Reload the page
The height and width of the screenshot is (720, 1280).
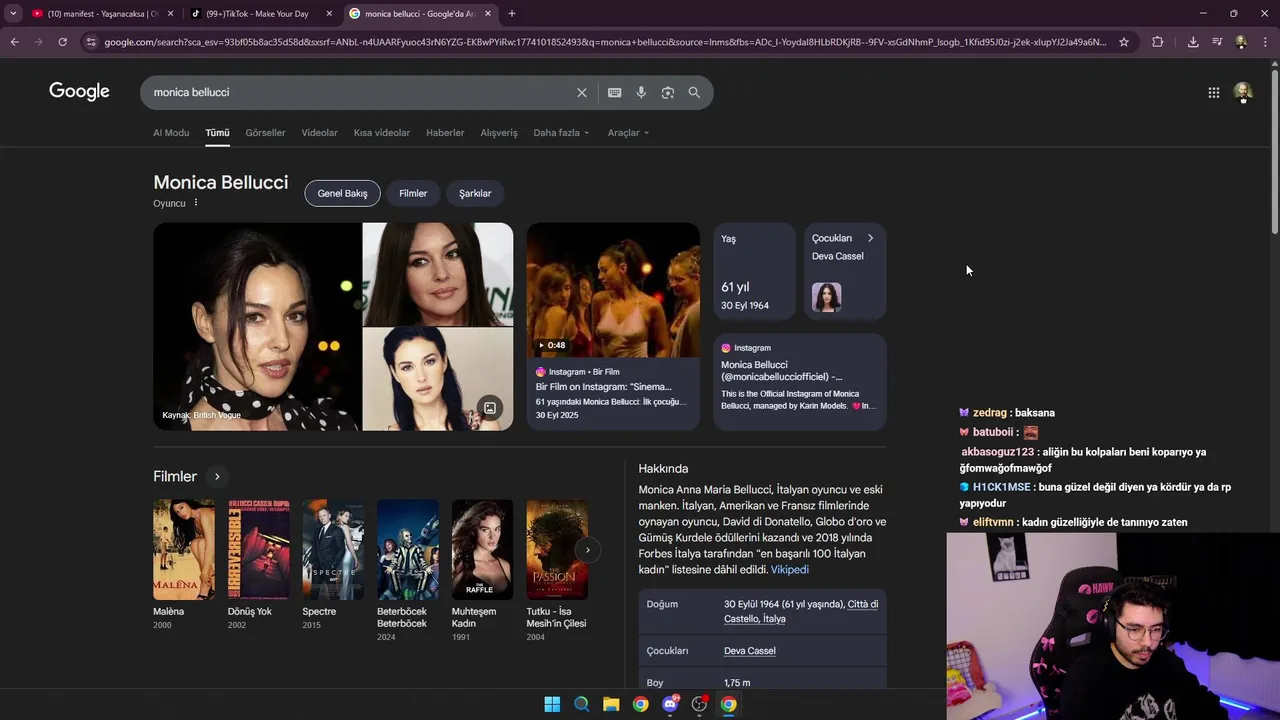(62, 42)
